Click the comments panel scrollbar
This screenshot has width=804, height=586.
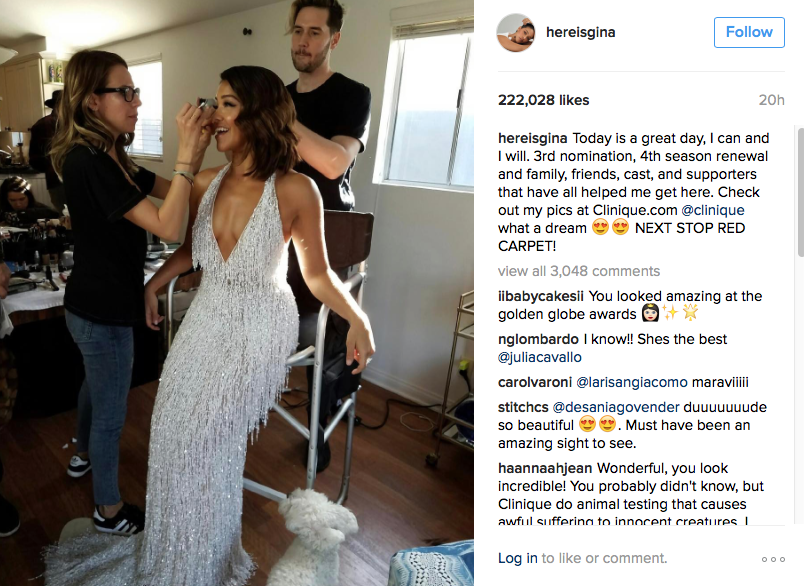pyautogui.click(x=800, y=192)
